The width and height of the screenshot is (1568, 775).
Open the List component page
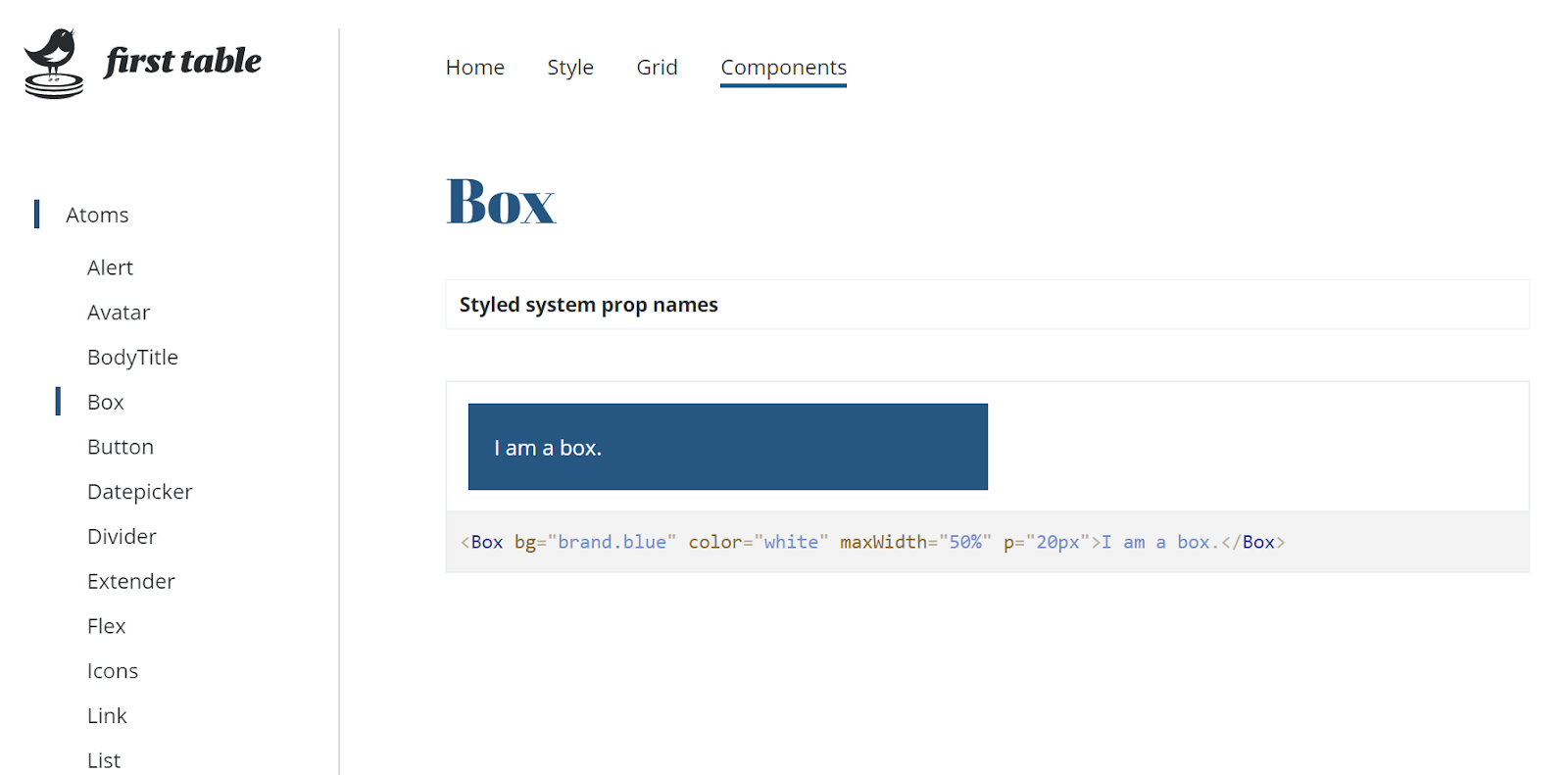[104, 760]
